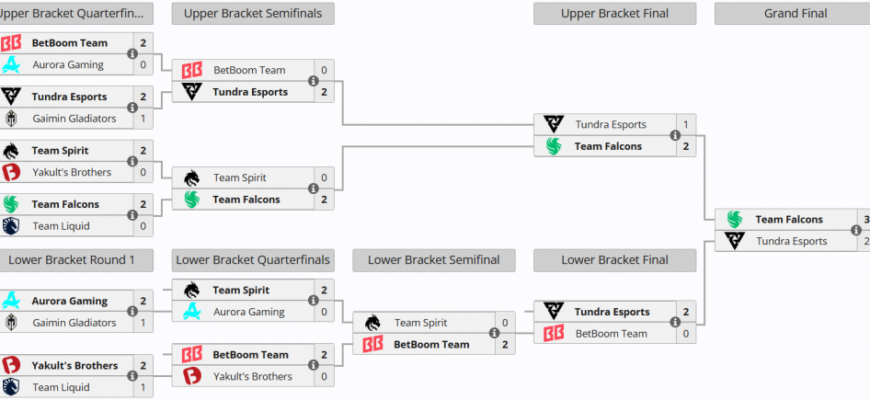Select the Upper Bracket Semifinals header

(x=253, y=13)
